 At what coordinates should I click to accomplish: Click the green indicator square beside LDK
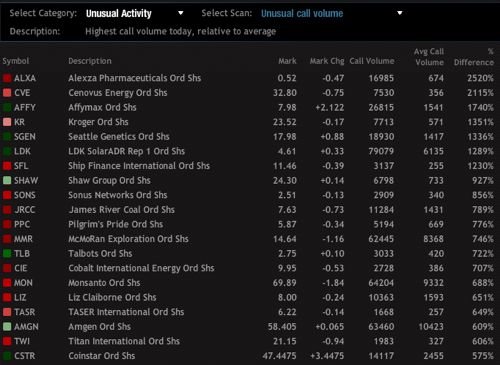tap(7, 151)
